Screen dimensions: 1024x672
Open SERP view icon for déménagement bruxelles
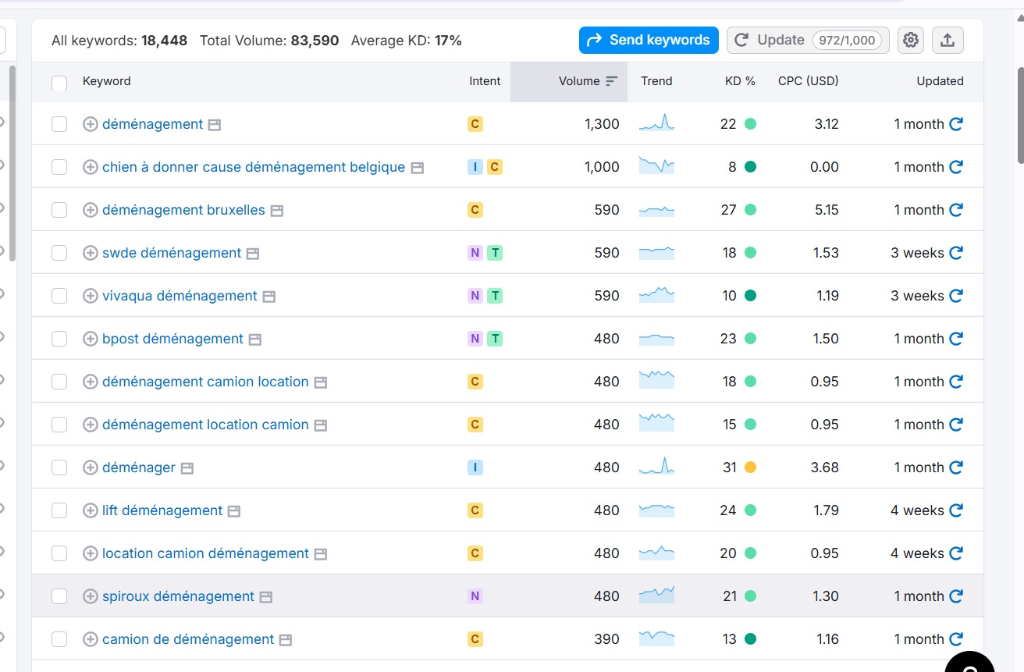[277, 211]
